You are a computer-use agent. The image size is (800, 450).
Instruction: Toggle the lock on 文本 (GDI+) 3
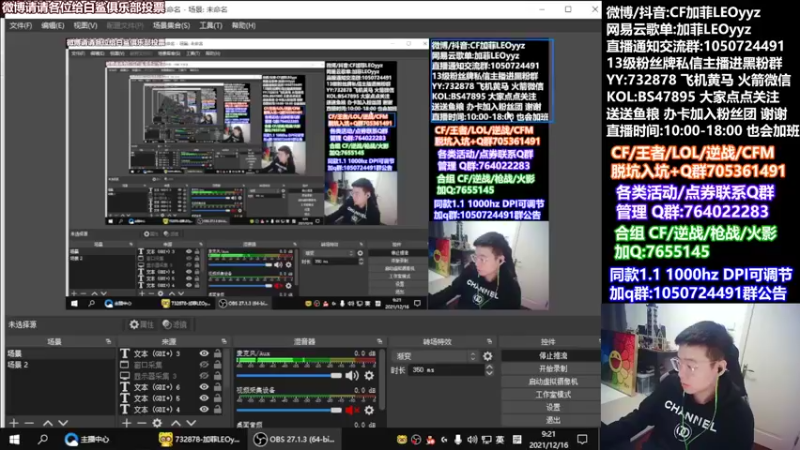click(218, 353)
